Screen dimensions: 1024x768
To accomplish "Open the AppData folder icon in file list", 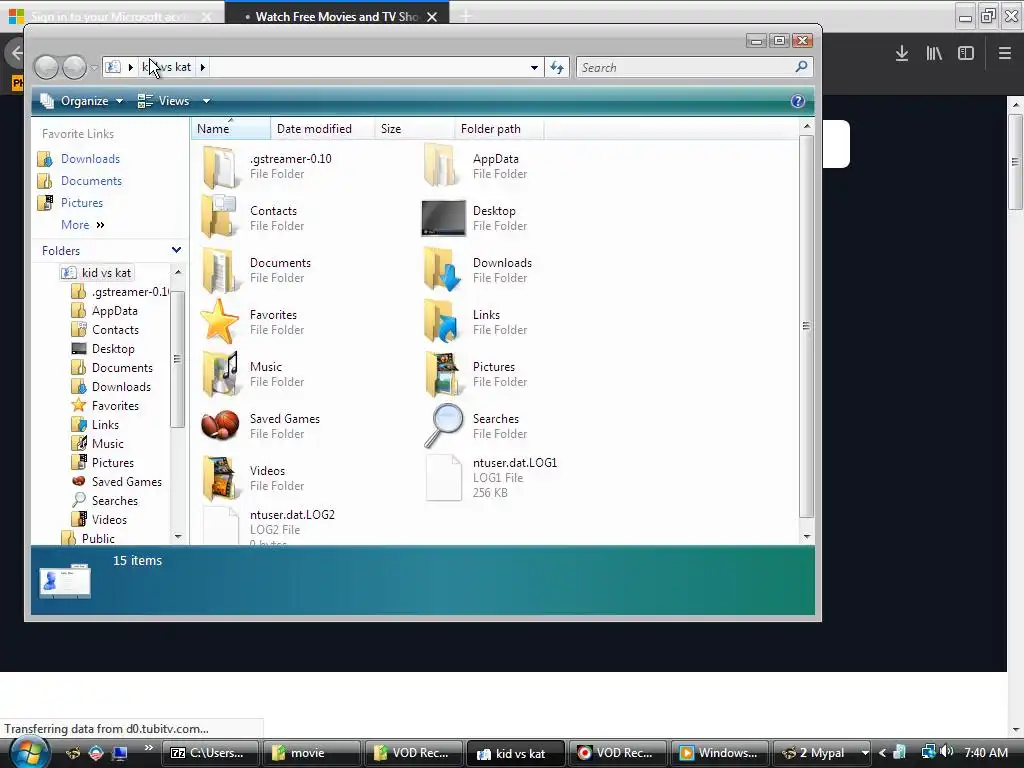I will click(441, 166).
